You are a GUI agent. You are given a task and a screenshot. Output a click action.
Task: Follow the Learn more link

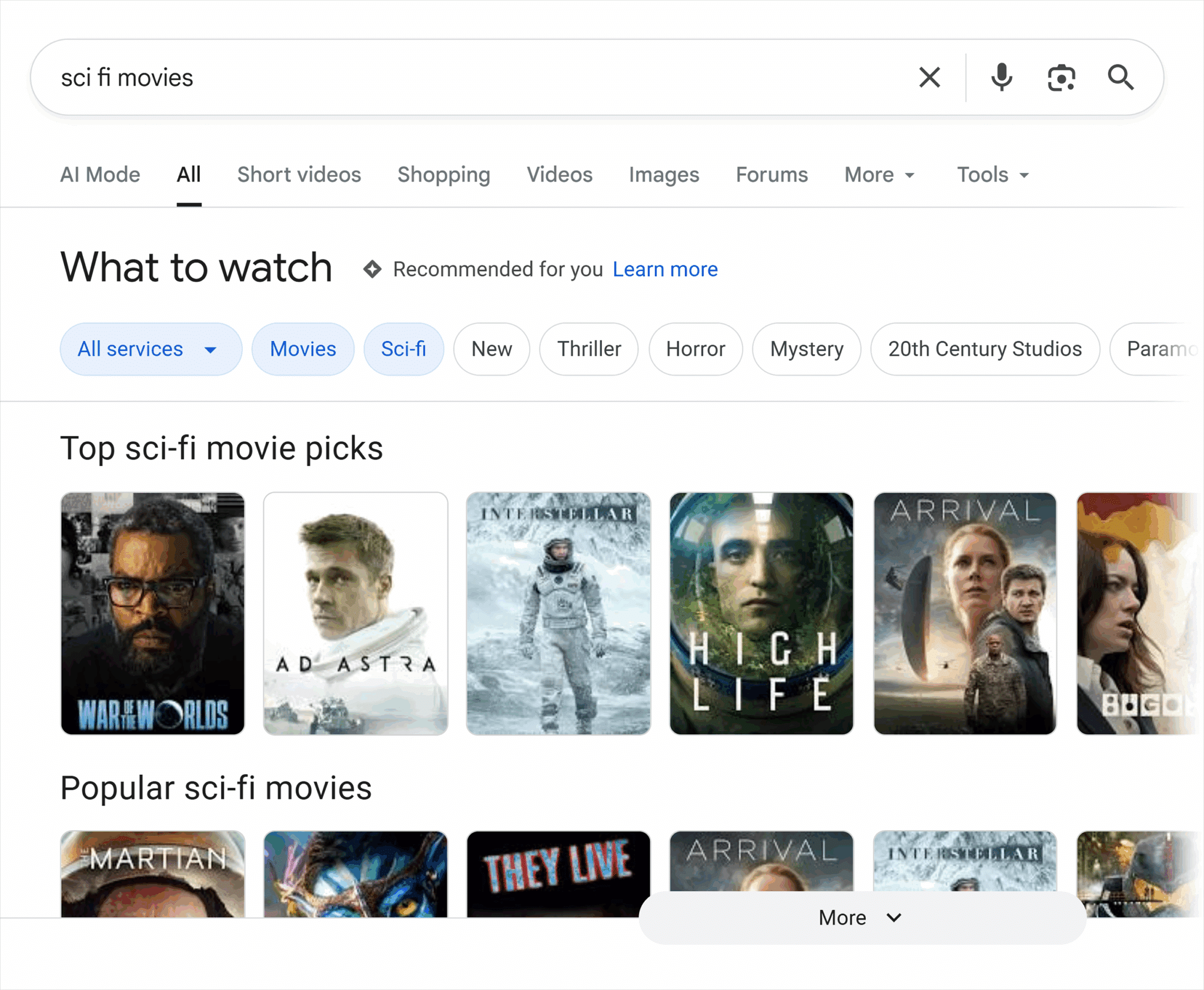(665, 269)
